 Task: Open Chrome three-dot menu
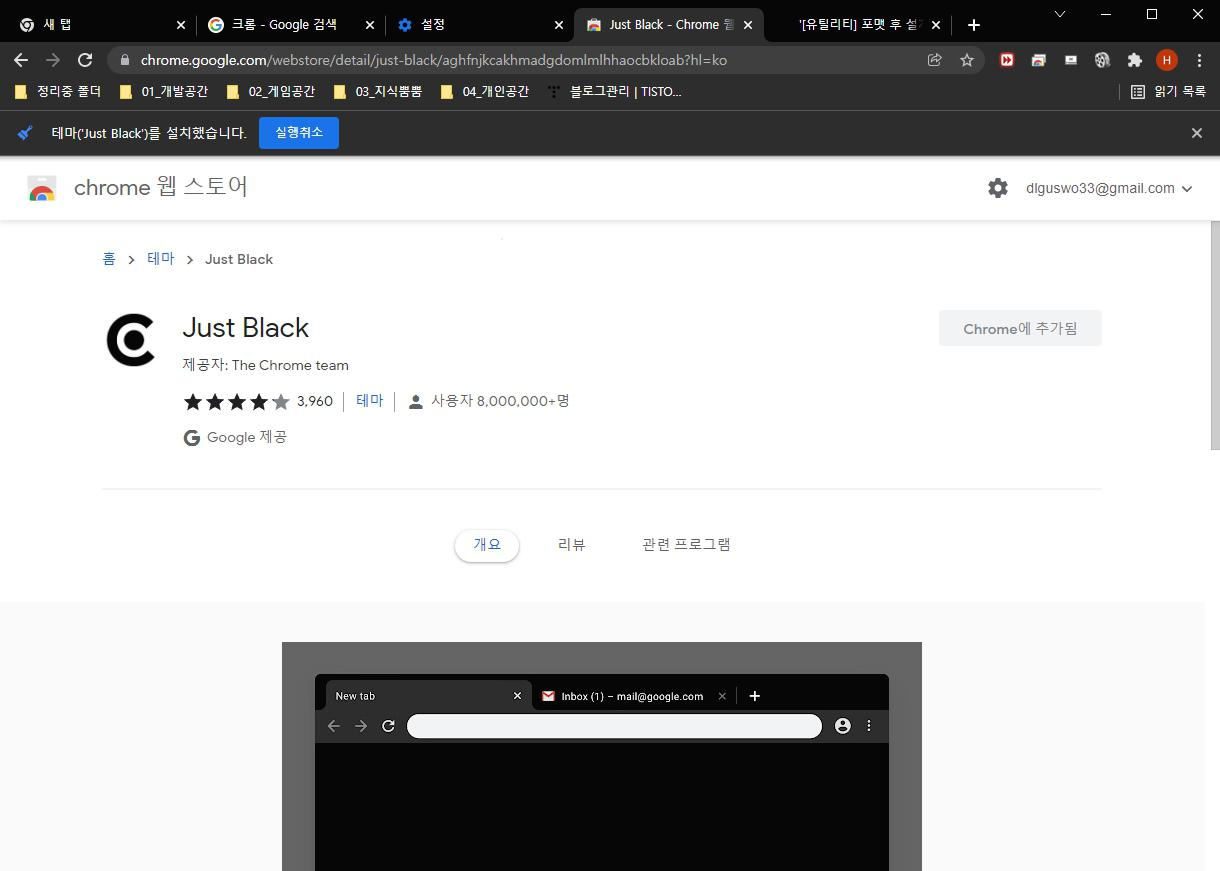point(1199,60)
